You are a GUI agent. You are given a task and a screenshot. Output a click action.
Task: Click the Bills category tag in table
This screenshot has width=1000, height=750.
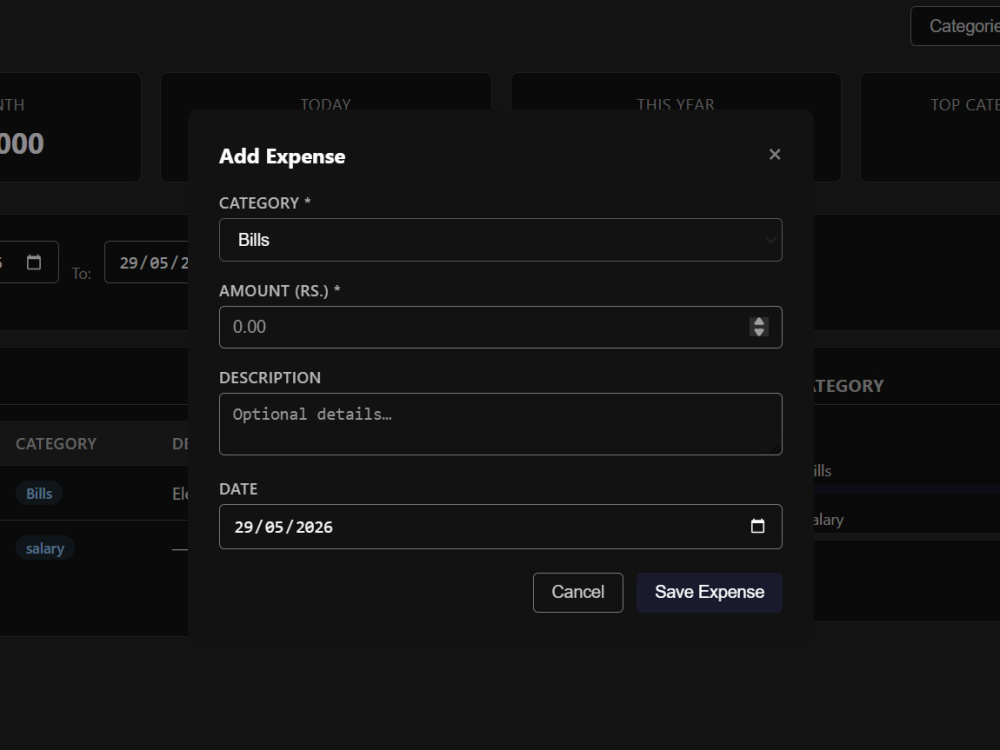(39, 494)
